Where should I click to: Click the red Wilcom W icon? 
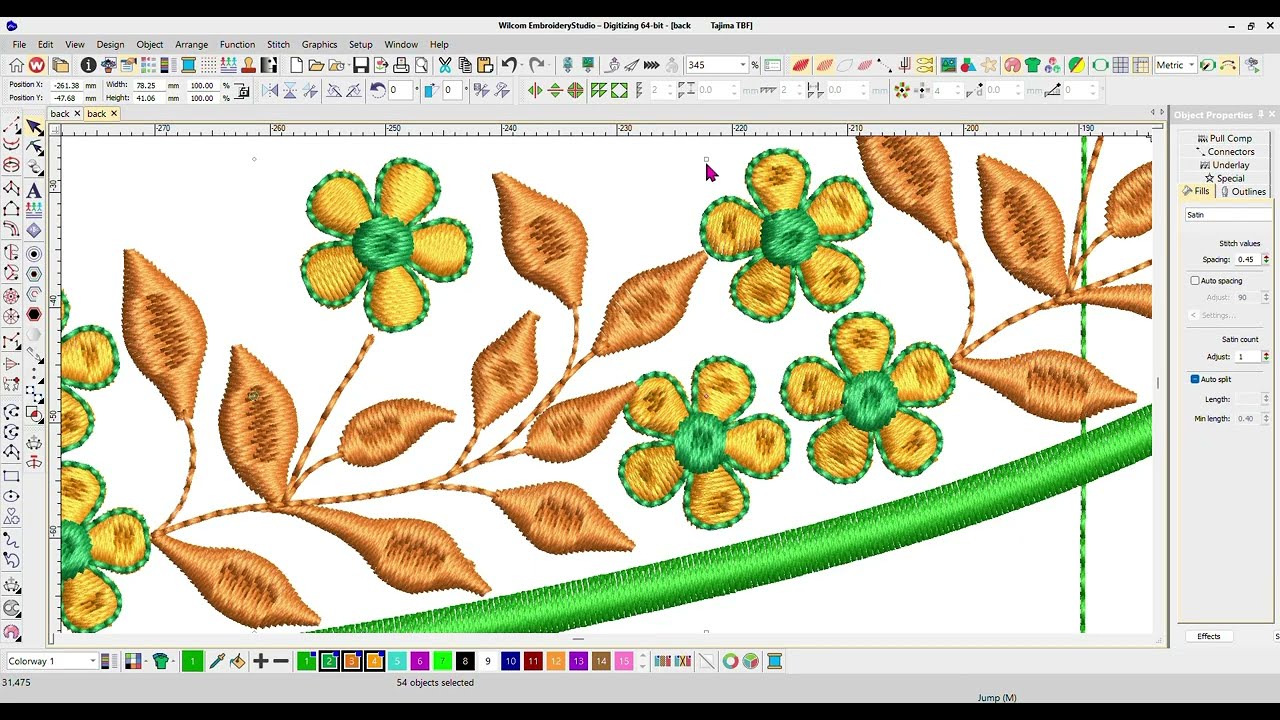coord(37,65)
